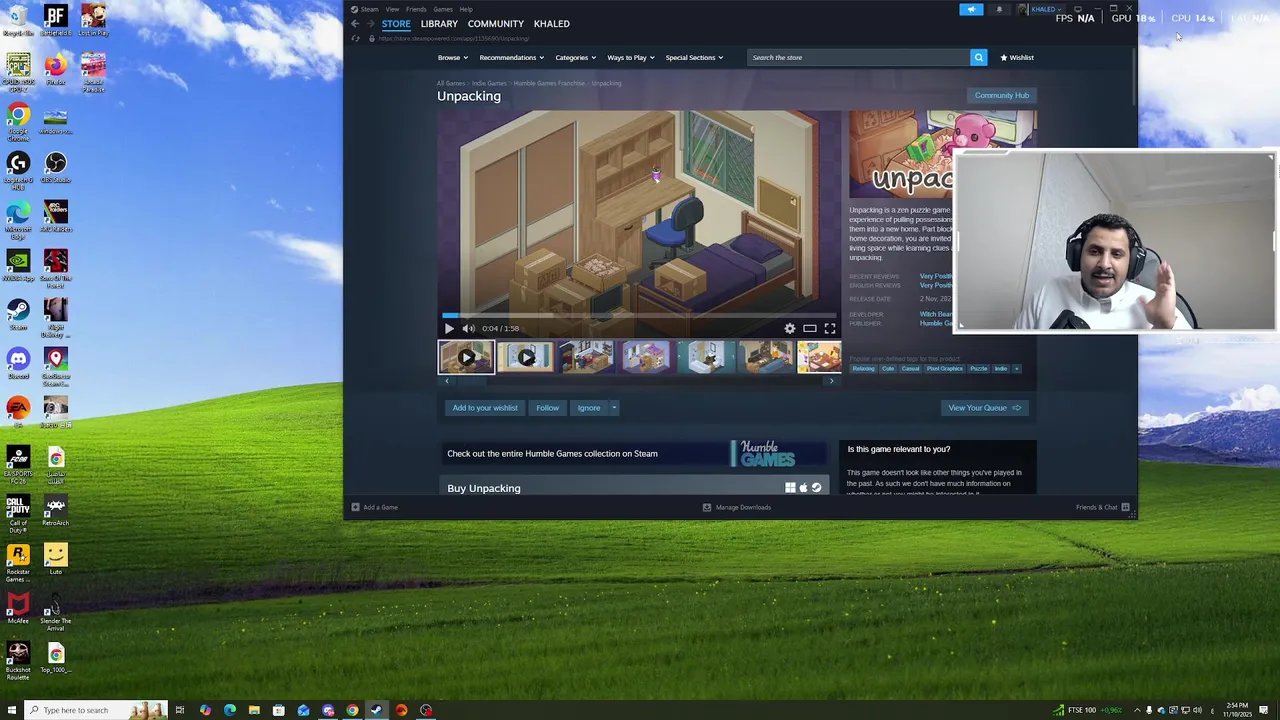Screen dimensions: 1280x720
Task: Open the Discord desktop icon
Action: coord(18,364)
